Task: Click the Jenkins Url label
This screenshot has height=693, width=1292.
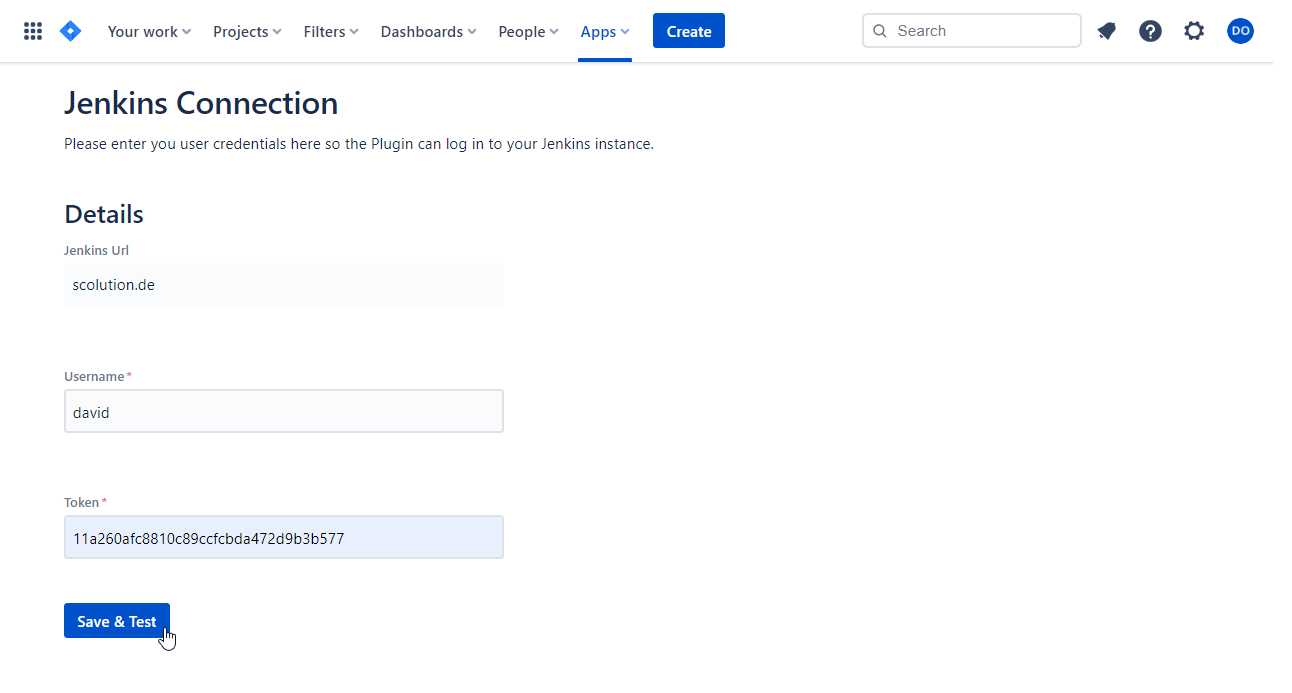Action: coord(96,251)
